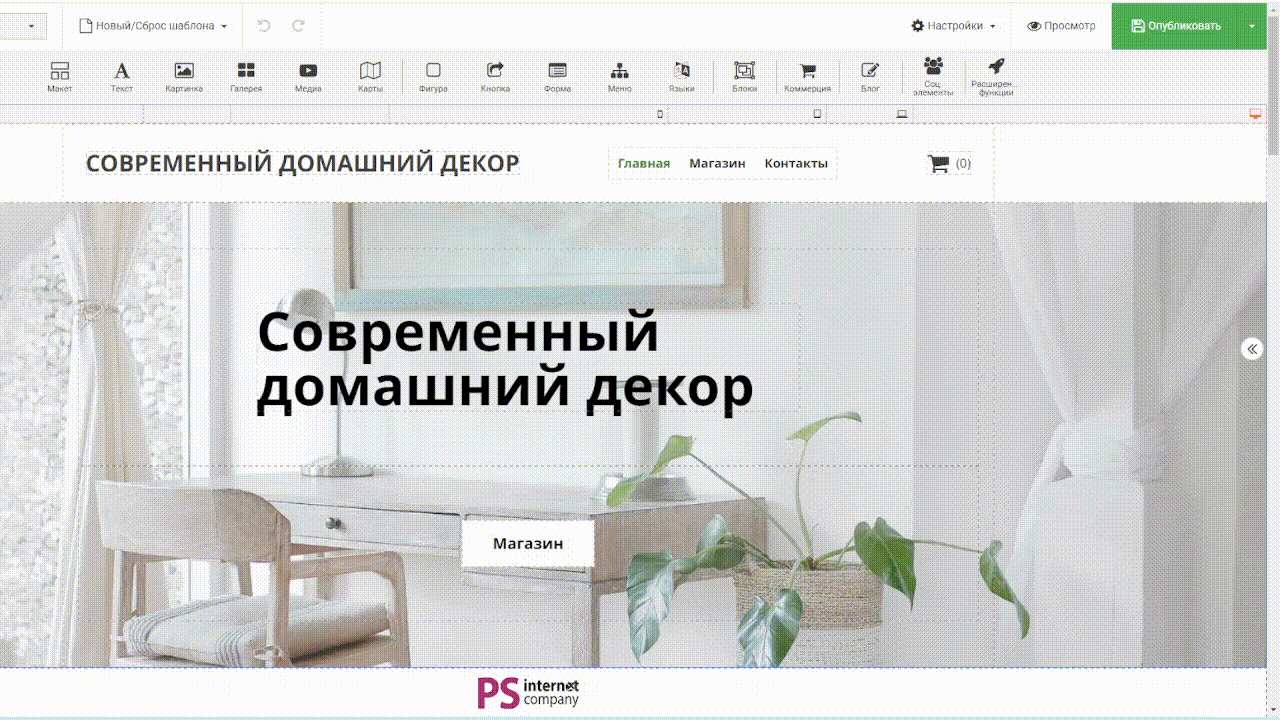
Task: Pick the Карты map tool
Action: (370, 76)
